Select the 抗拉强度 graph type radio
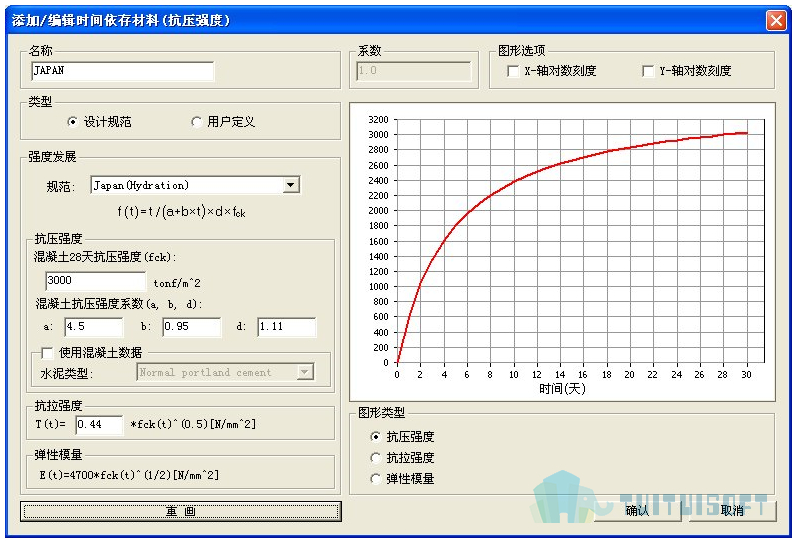The width and height of the screenshot is (793, 541). tap(376, 458)
